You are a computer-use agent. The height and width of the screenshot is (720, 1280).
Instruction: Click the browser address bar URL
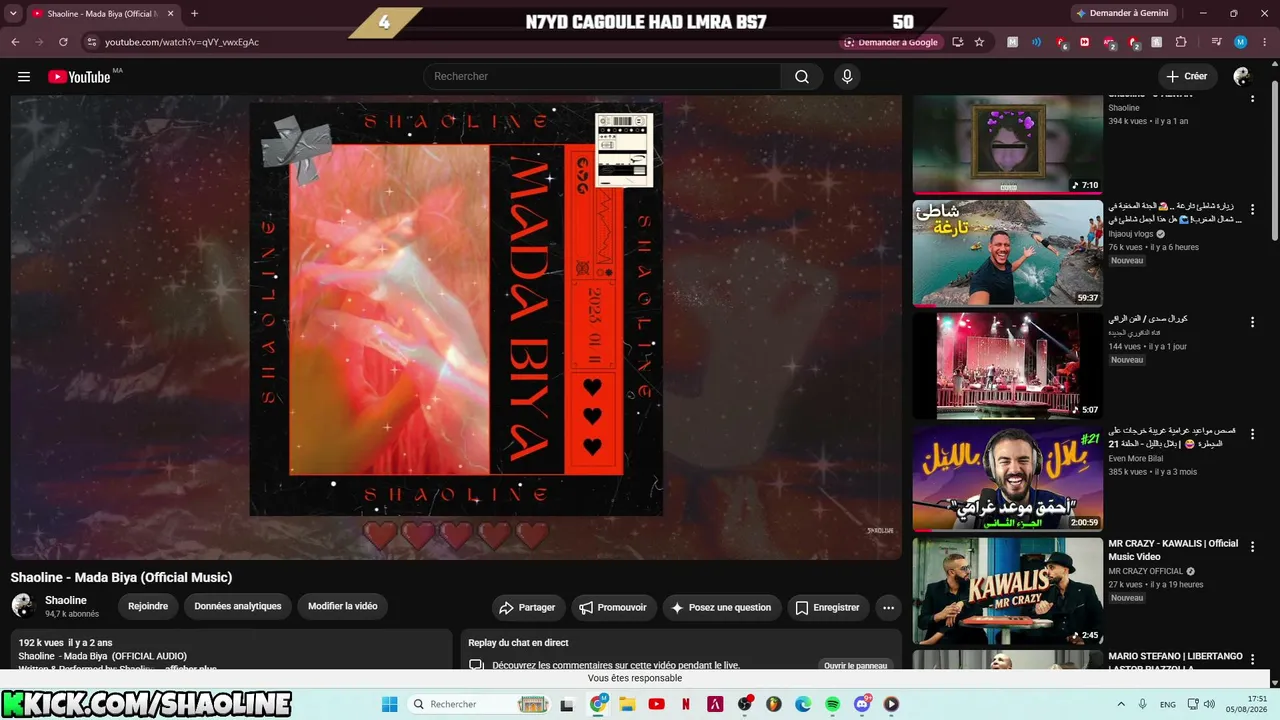click(182, 42)
